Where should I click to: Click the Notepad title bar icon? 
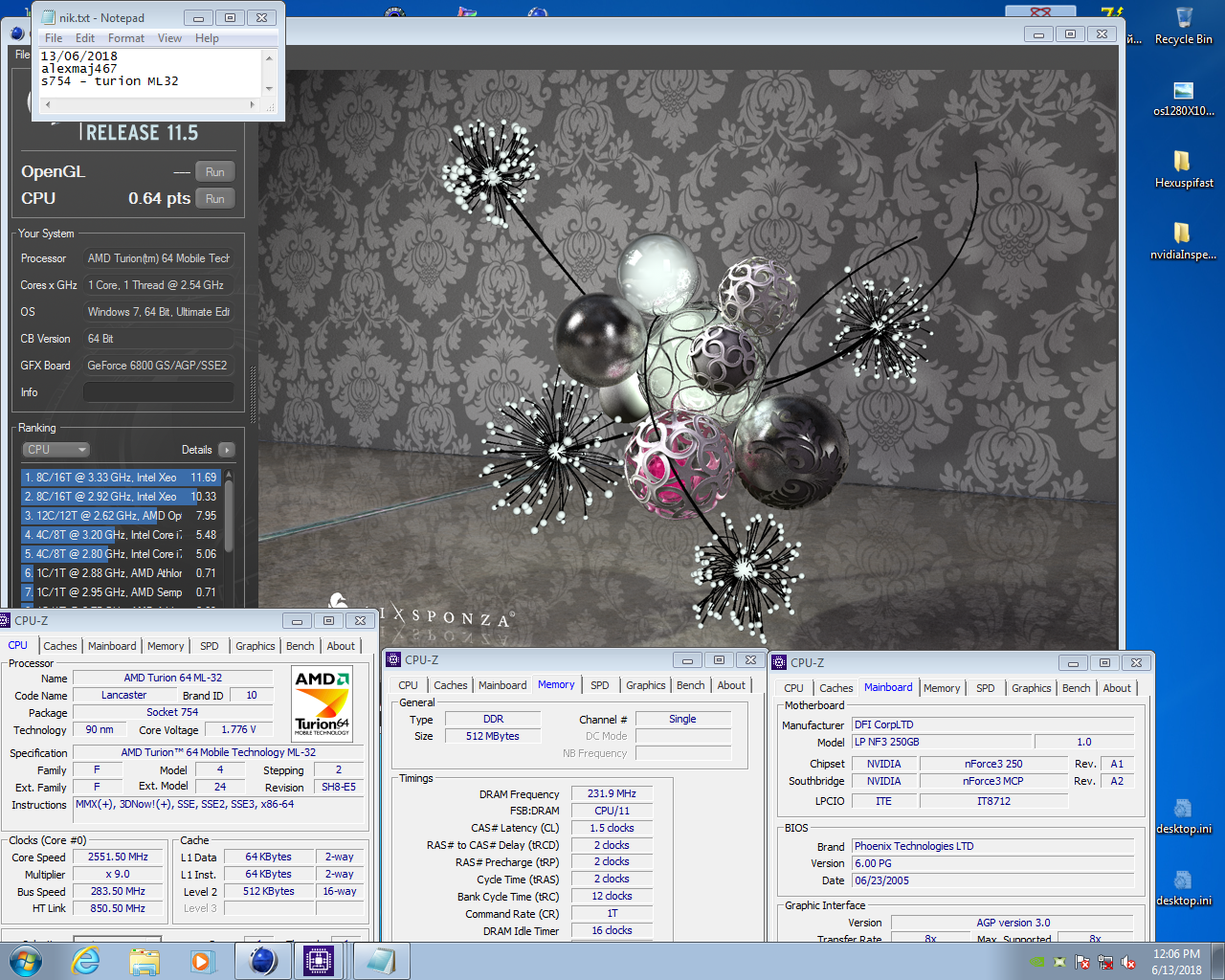pyautogui.click(x=48, y=17)
